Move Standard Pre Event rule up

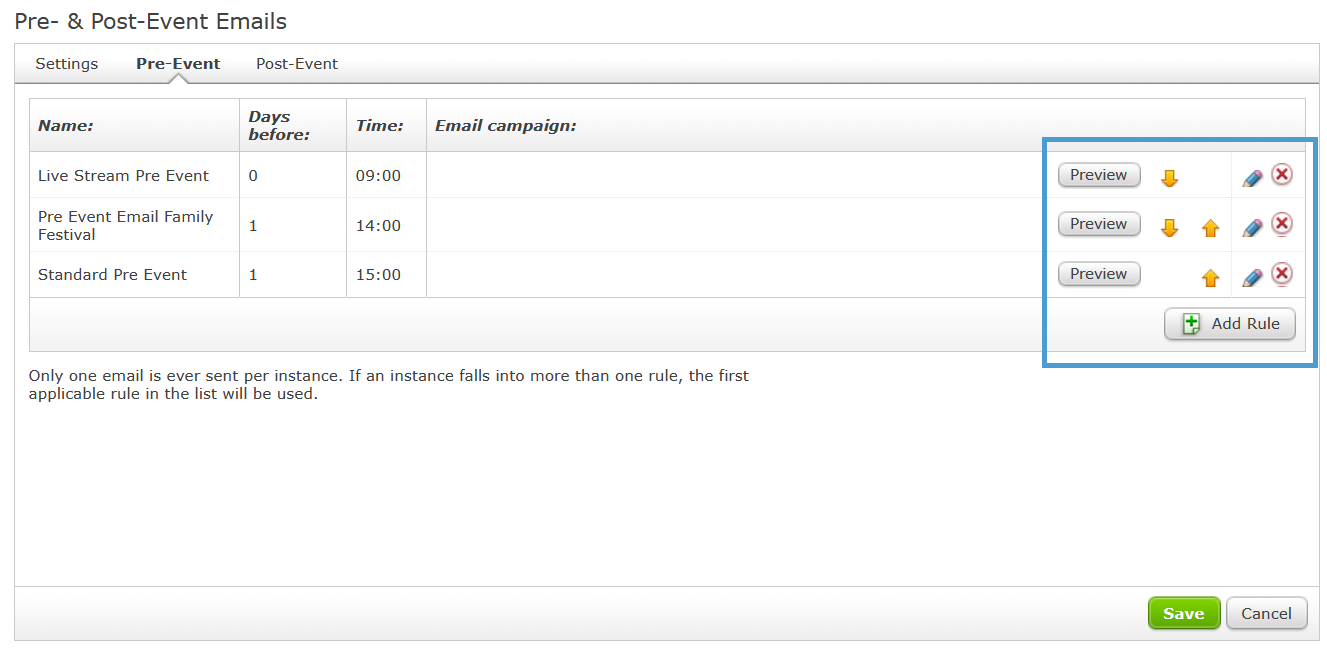(1210, 278)
